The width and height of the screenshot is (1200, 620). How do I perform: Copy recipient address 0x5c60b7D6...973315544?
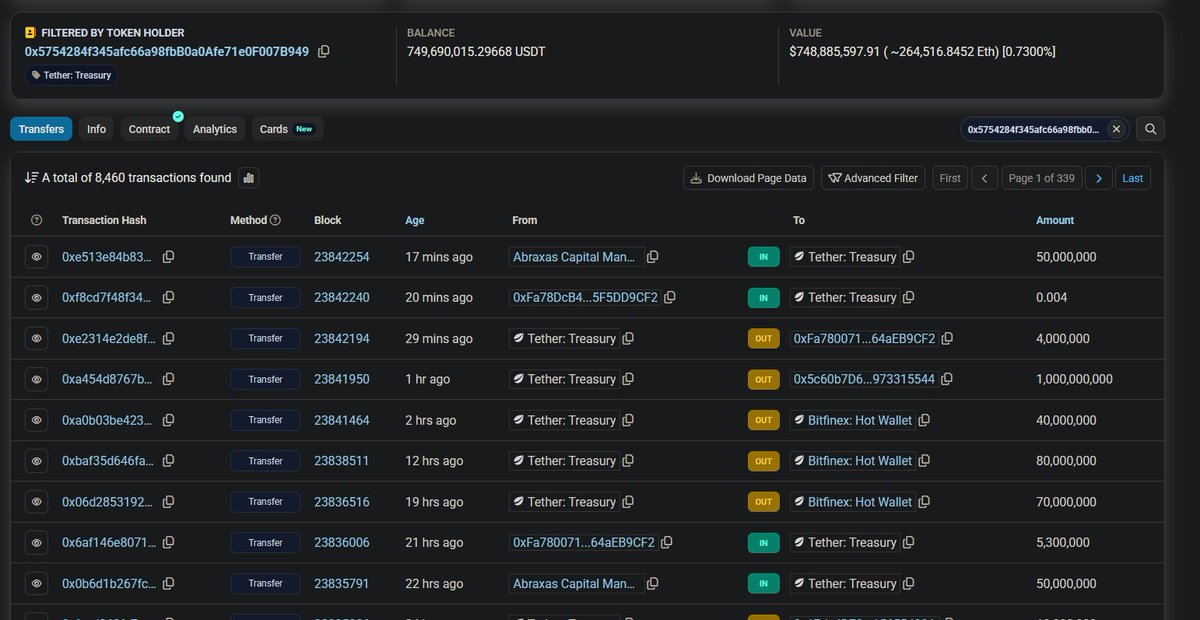[x=946, y=380]
